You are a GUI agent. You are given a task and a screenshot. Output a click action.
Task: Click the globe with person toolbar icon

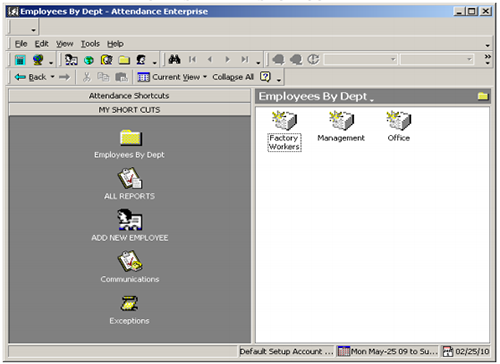pos(38,60)
